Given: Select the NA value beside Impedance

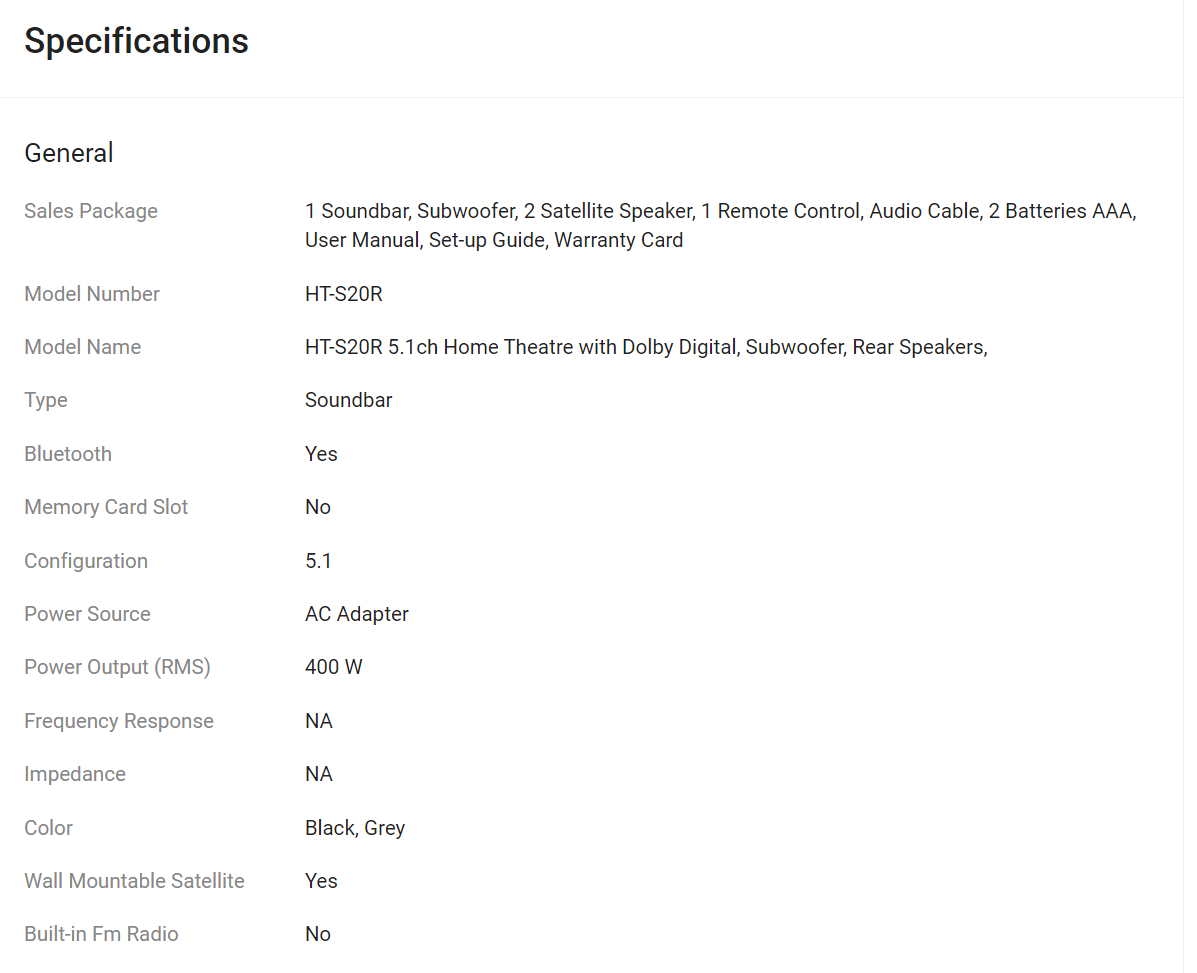Looking at the screenshot, I should click(318, 774).
